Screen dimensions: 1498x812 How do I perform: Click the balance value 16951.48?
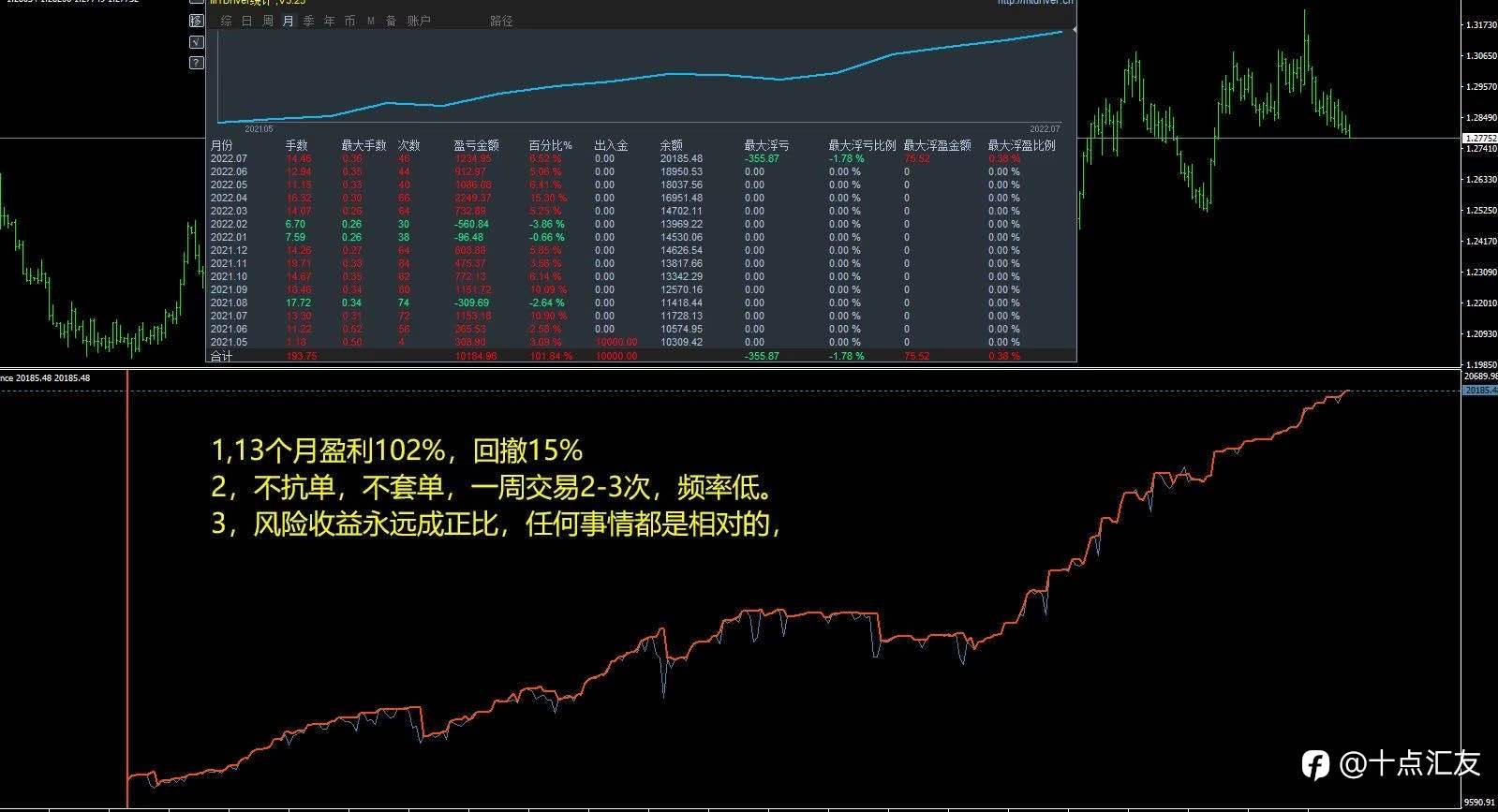point(681,198)
